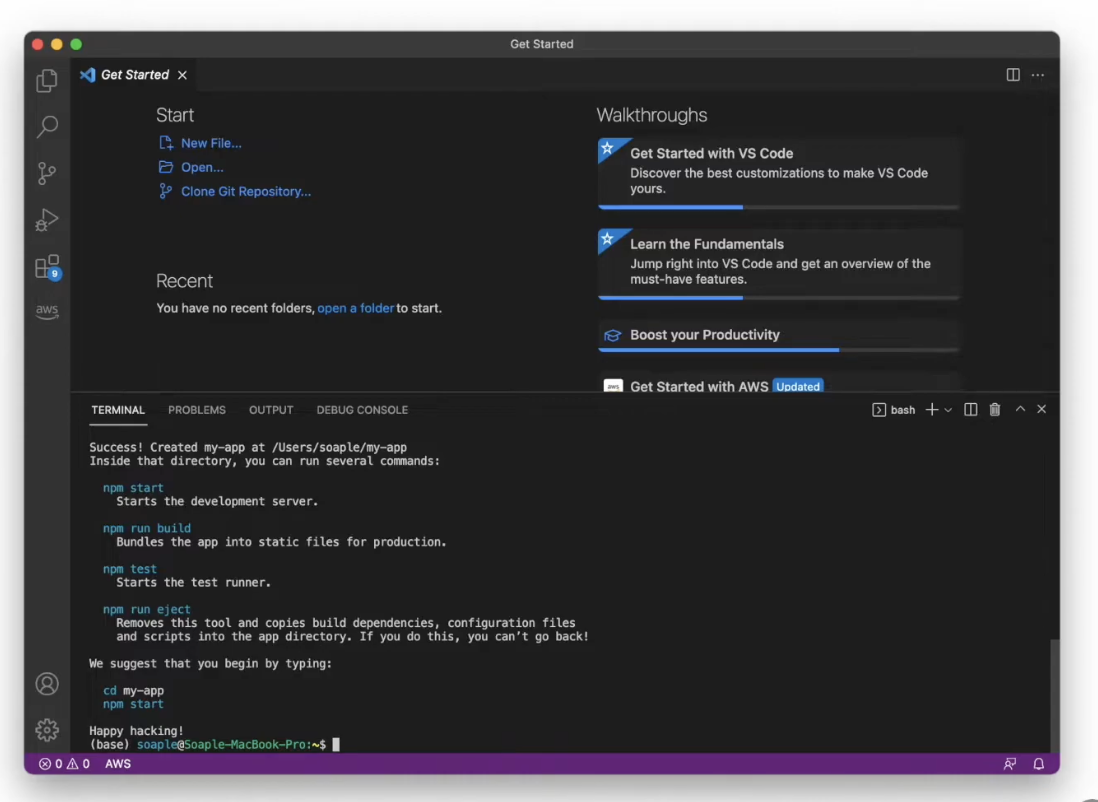Kill the terminal with trash icon
The image size is (1098, 802).
[994, 410]
